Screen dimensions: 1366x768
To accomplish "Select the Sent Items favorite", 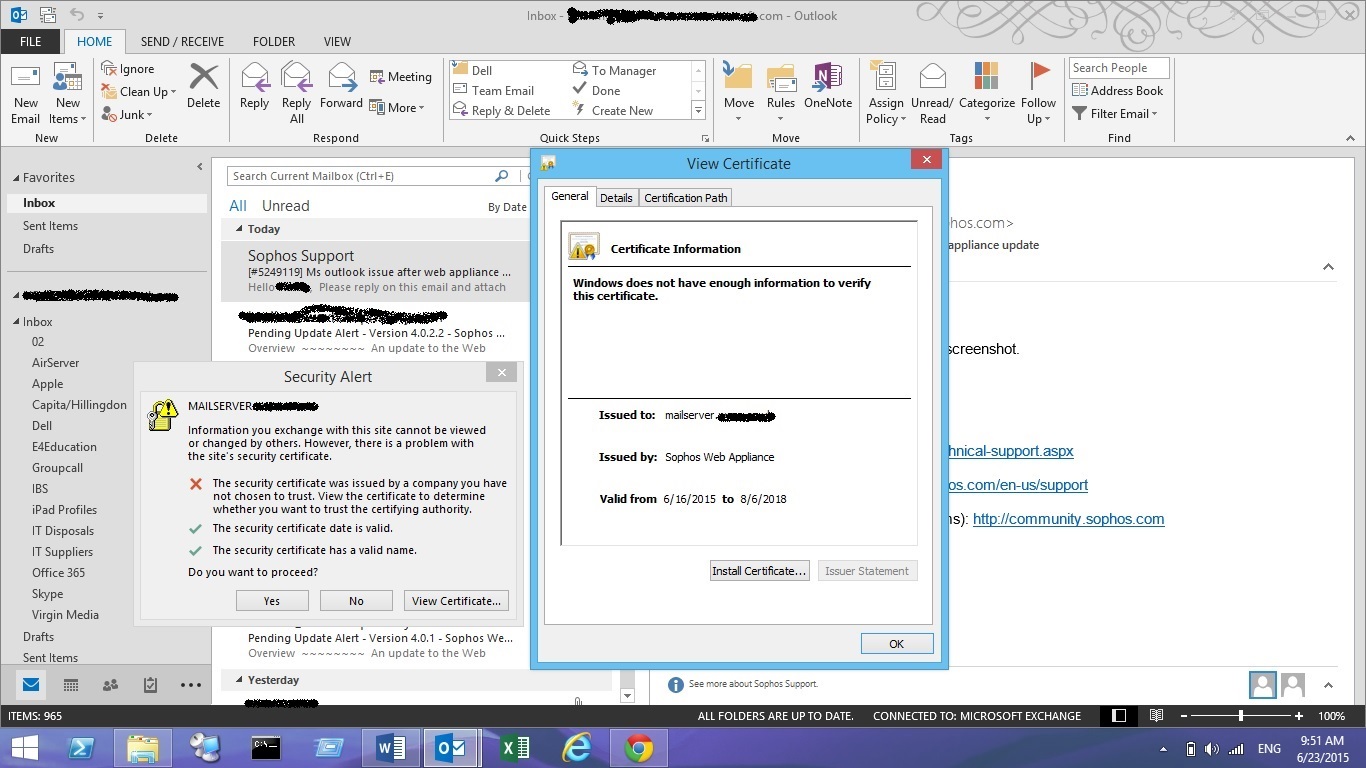I will coord(50,226).
